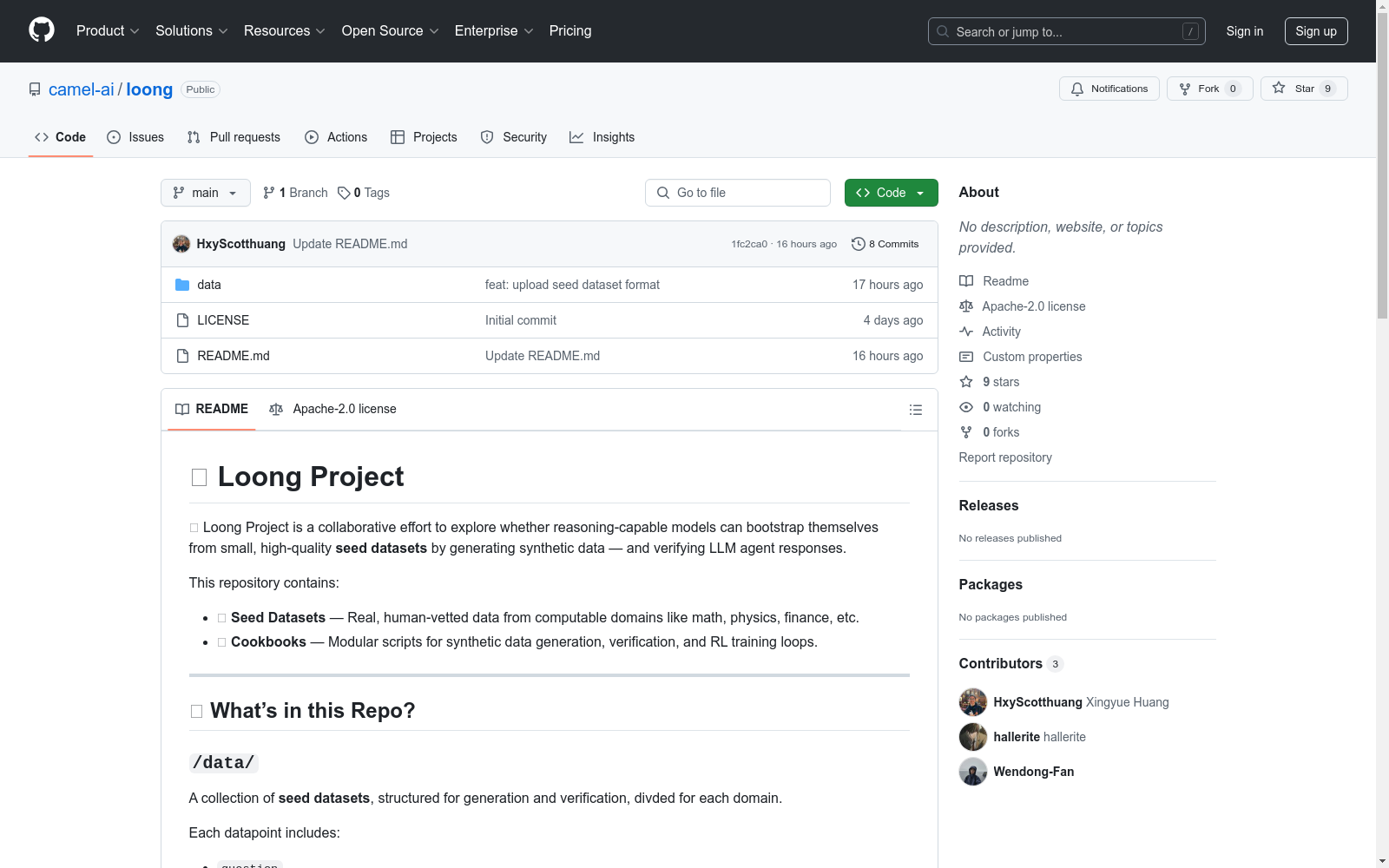
Task: Sign in to GitHub
Action: click(x=1245, y=31)
